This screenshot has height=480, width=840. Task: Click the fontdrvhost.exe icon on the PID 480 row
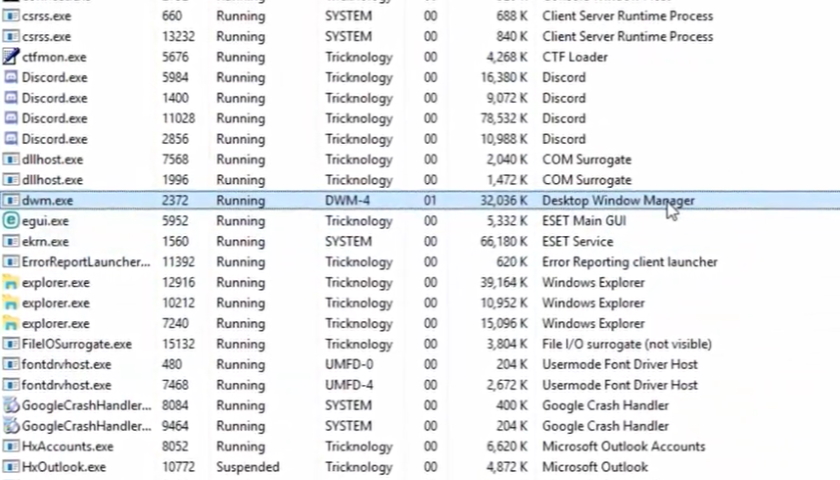[11, 364]
